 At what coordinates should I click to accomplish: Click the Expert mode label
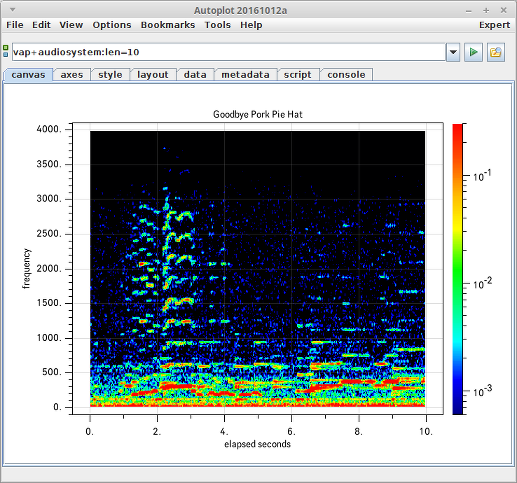coord(494,25)
